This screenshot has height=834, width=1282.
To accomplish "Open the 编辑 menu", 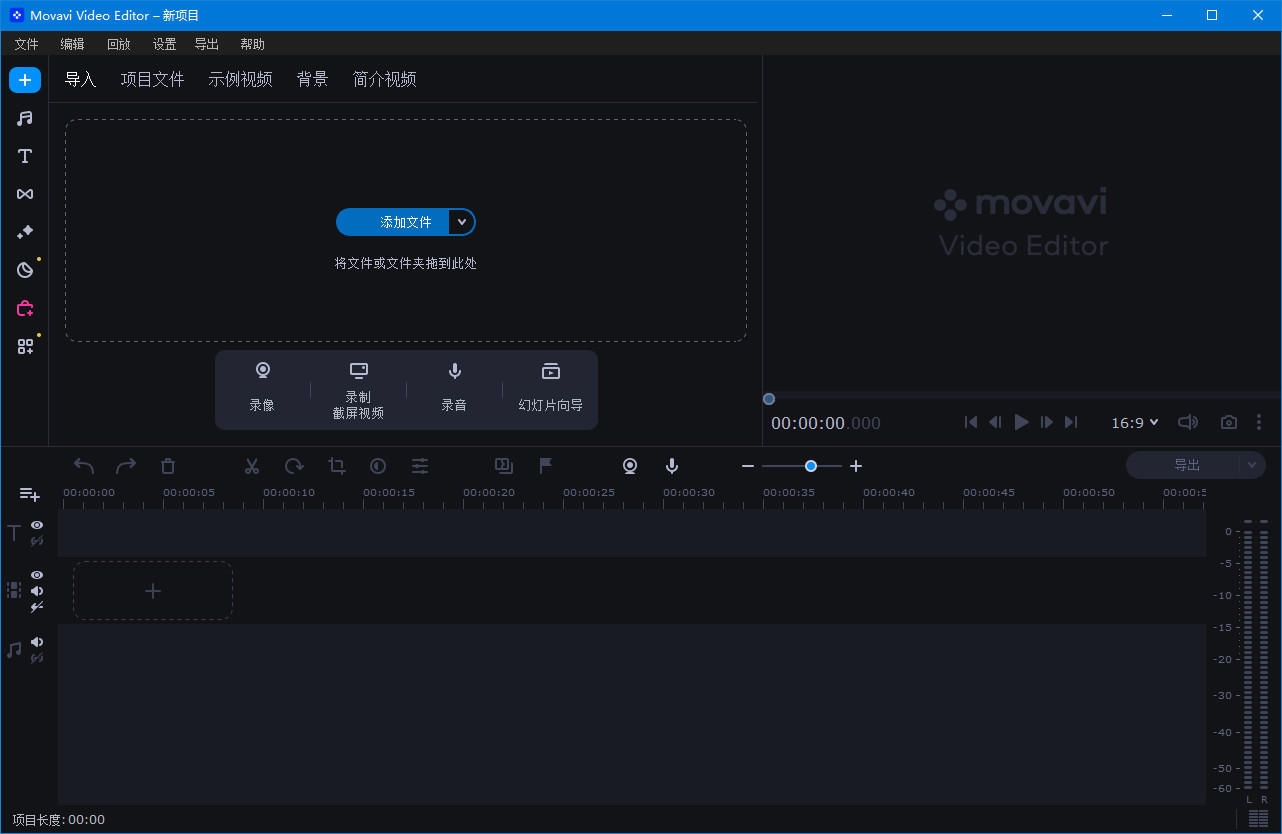I will [x=73, y=44].
